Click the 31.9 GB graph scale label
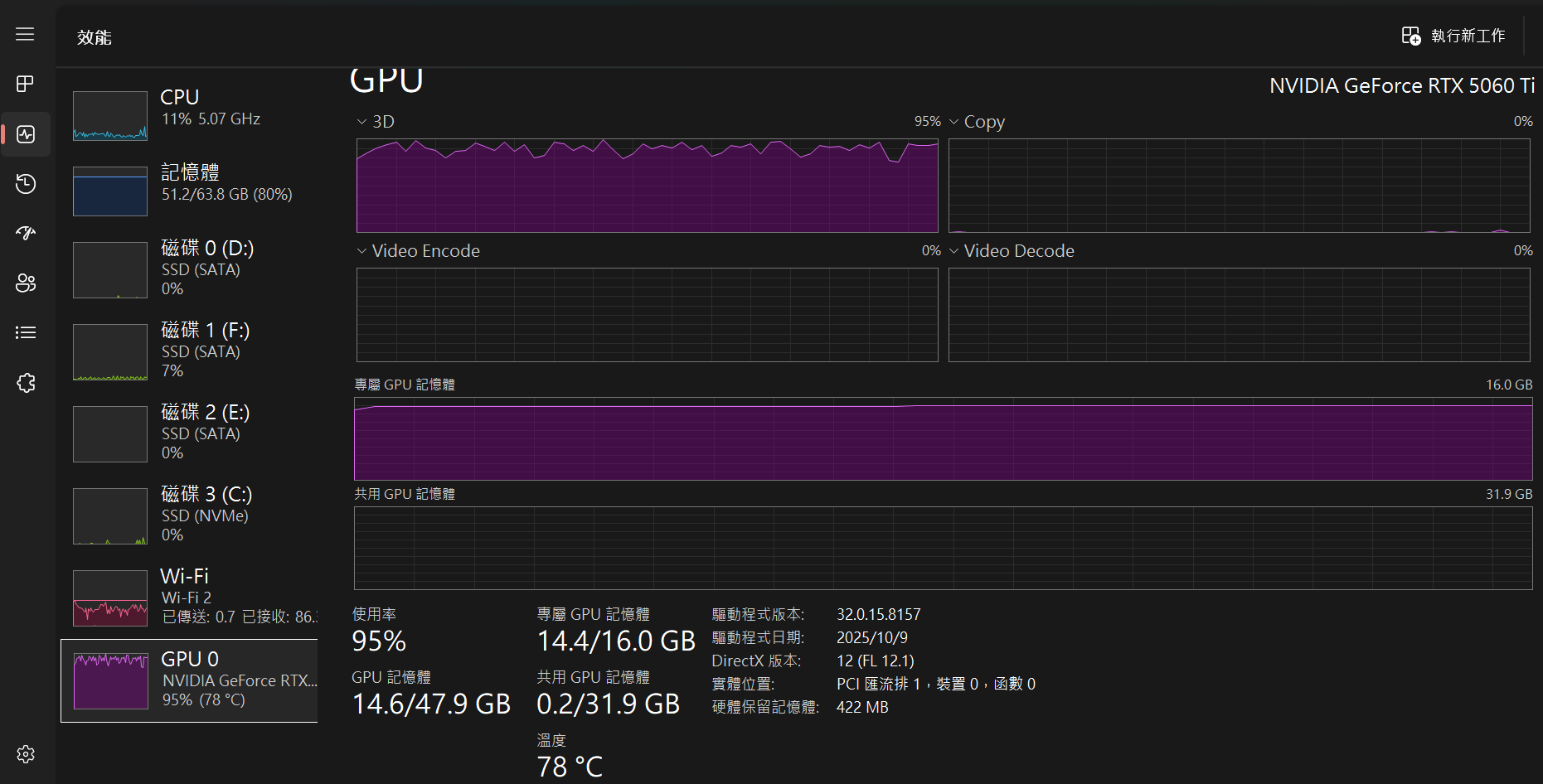The width and height of the screenshot is (1543, 784). pos(1508,494)
